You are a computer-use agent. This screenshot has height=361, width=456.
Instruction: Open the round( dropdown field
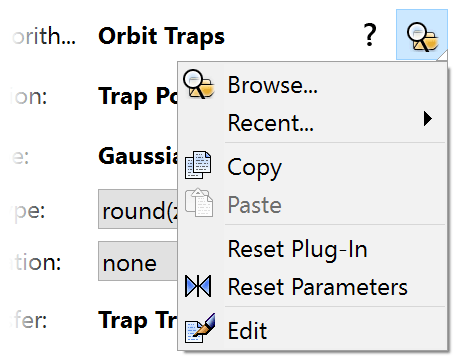pos(138,209)
